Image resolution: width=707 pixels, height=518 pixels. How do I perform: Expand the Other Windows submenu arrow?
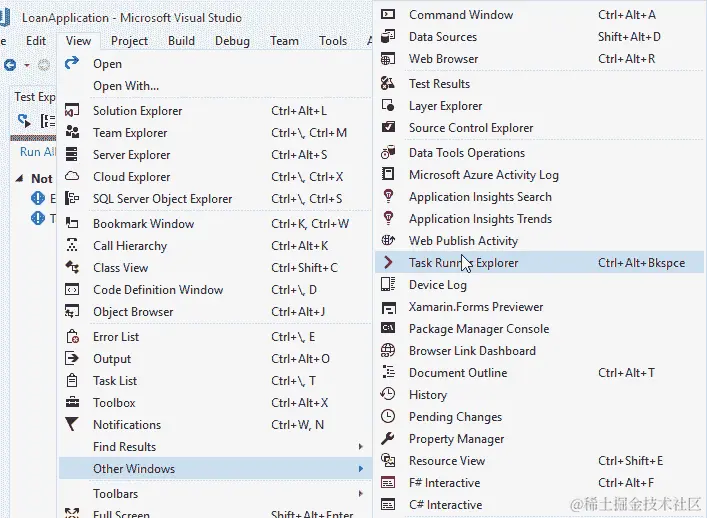pos(360,468)
